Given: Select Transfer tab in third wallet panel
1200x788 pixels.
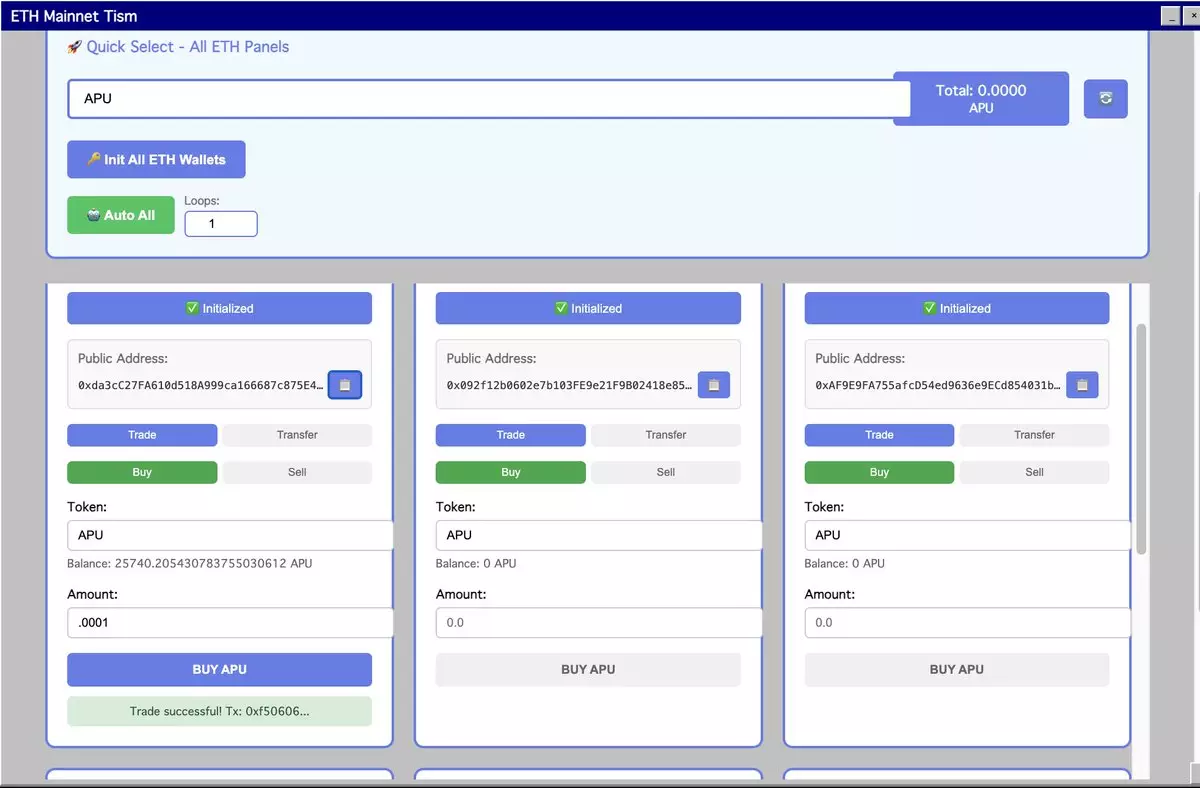Looking at the screenshot, I should pyautogui.click(x=1034, y=435).
